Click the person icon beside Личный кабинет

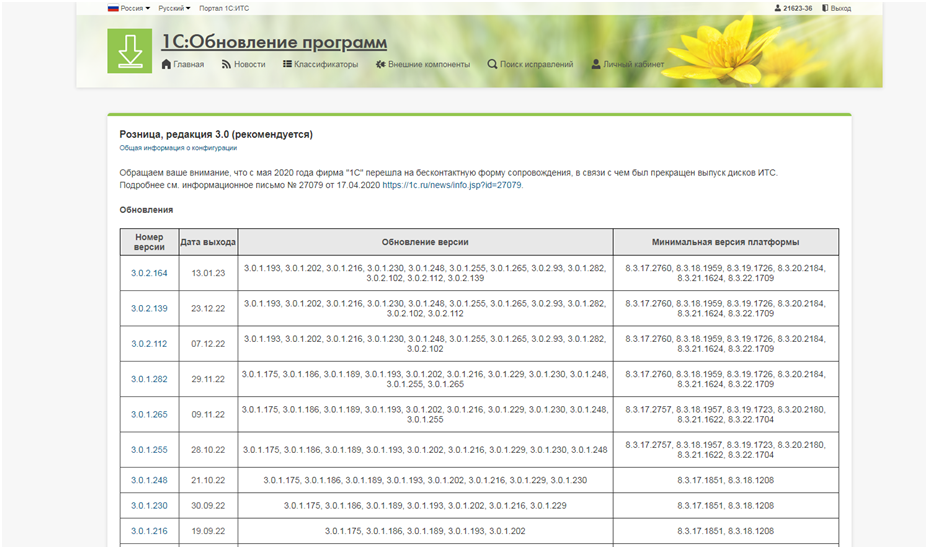pyautogui.click(x=596, y=64)
